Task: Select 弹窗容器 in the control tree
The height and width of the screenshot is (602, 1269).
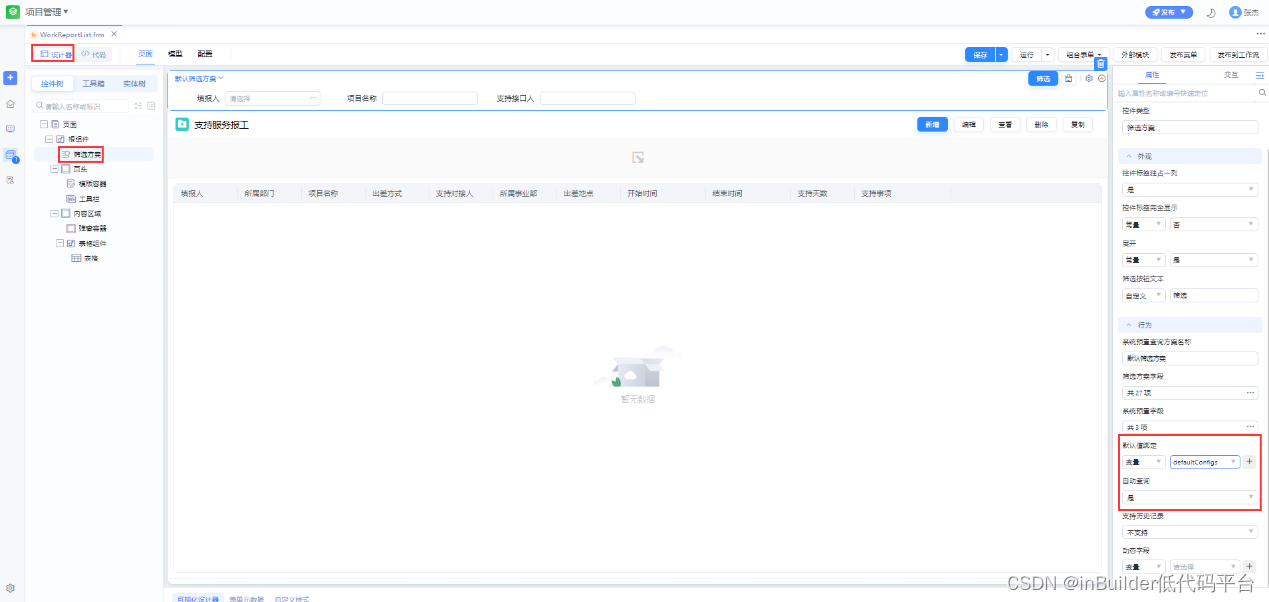Action: 93,228
